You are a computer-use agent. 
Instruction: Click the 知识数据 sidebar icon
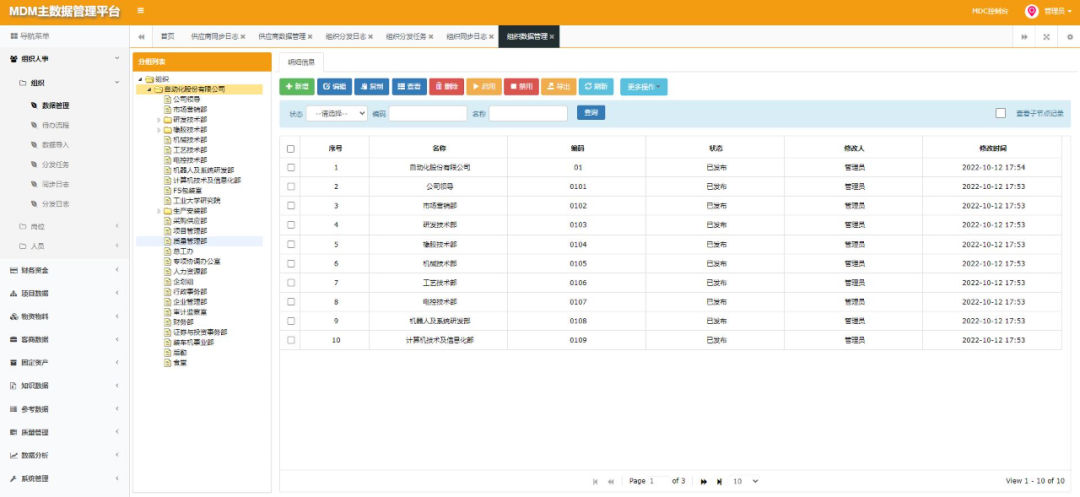[x=14, y=385]
